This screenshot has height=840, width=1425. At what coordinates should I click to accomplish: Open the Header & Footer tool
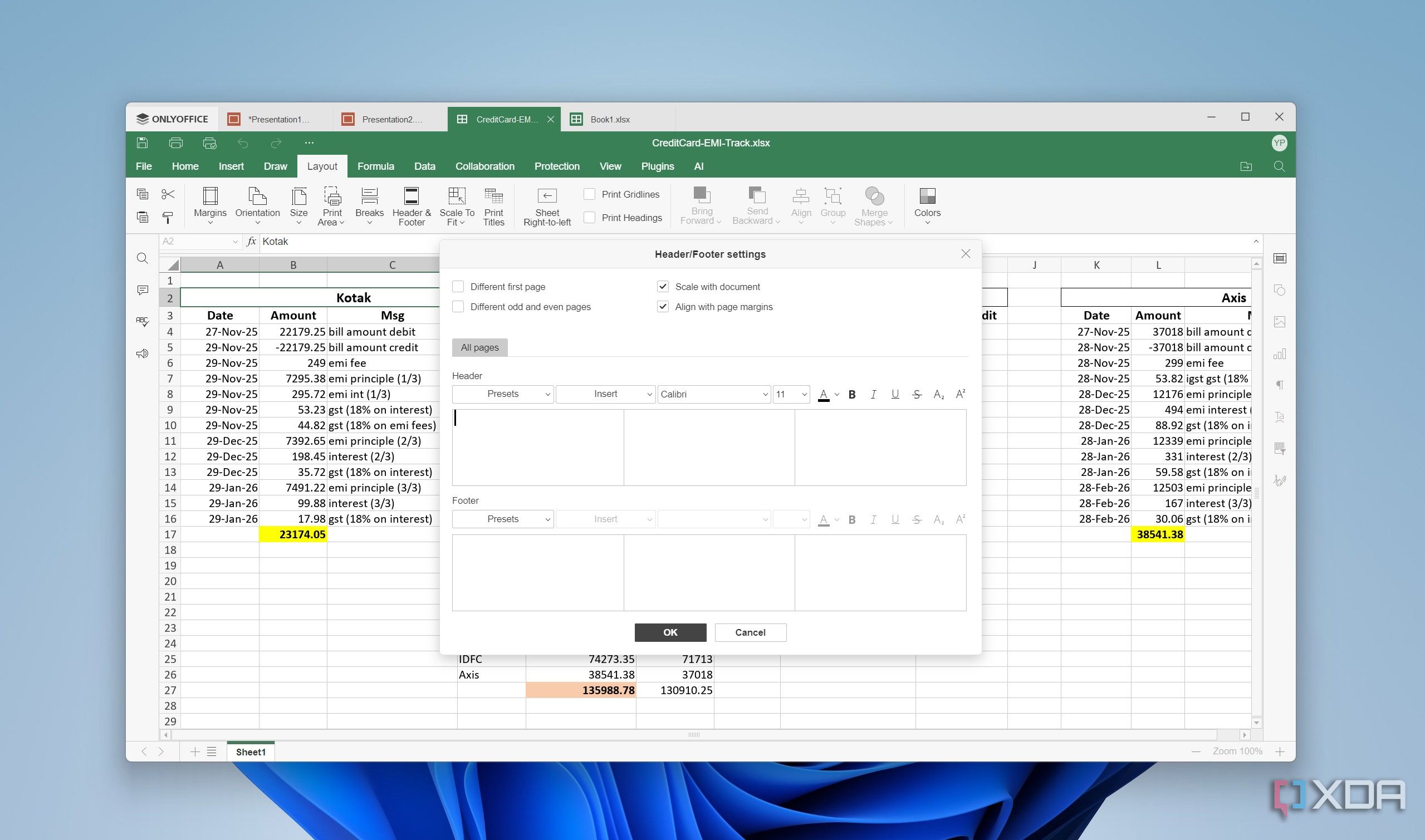(412, 206)
